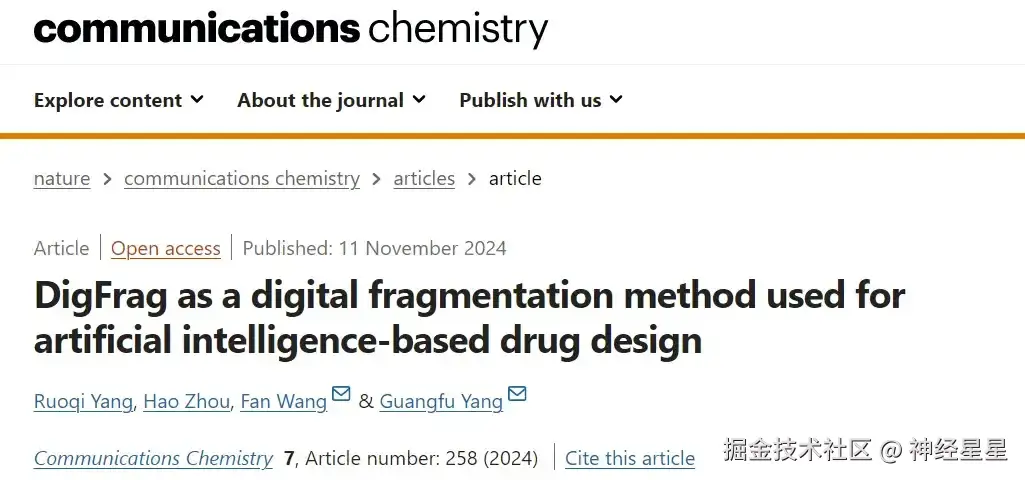Click the DigFrag article title heading
1025x480 pixels.
(x=469, y=318)
